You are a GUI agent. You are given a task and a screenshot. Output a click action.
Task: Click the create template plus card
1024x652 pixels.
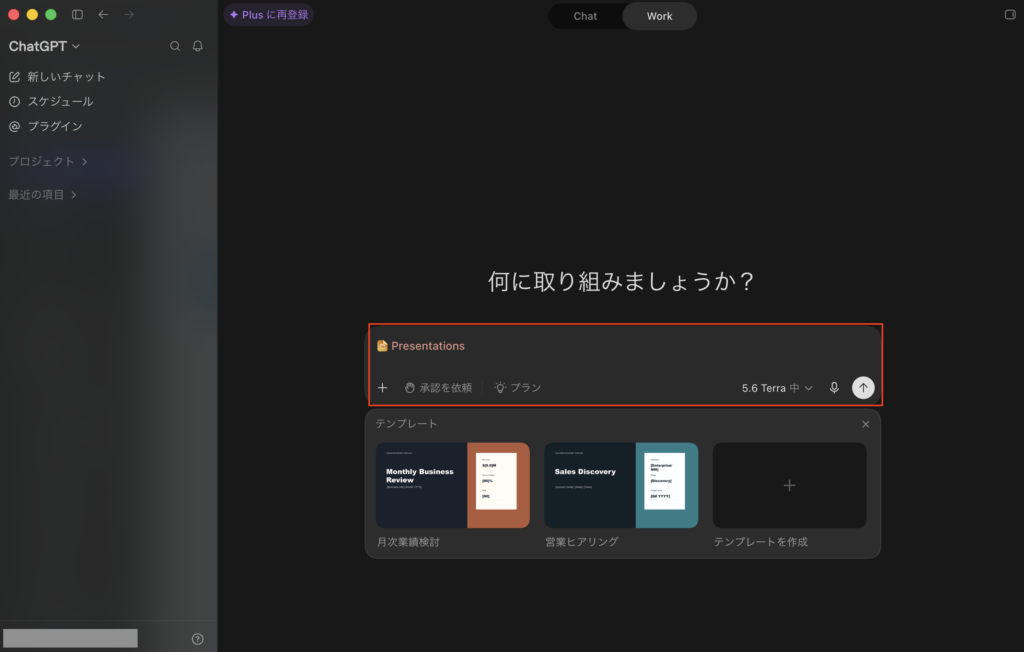tap(790, 485)
